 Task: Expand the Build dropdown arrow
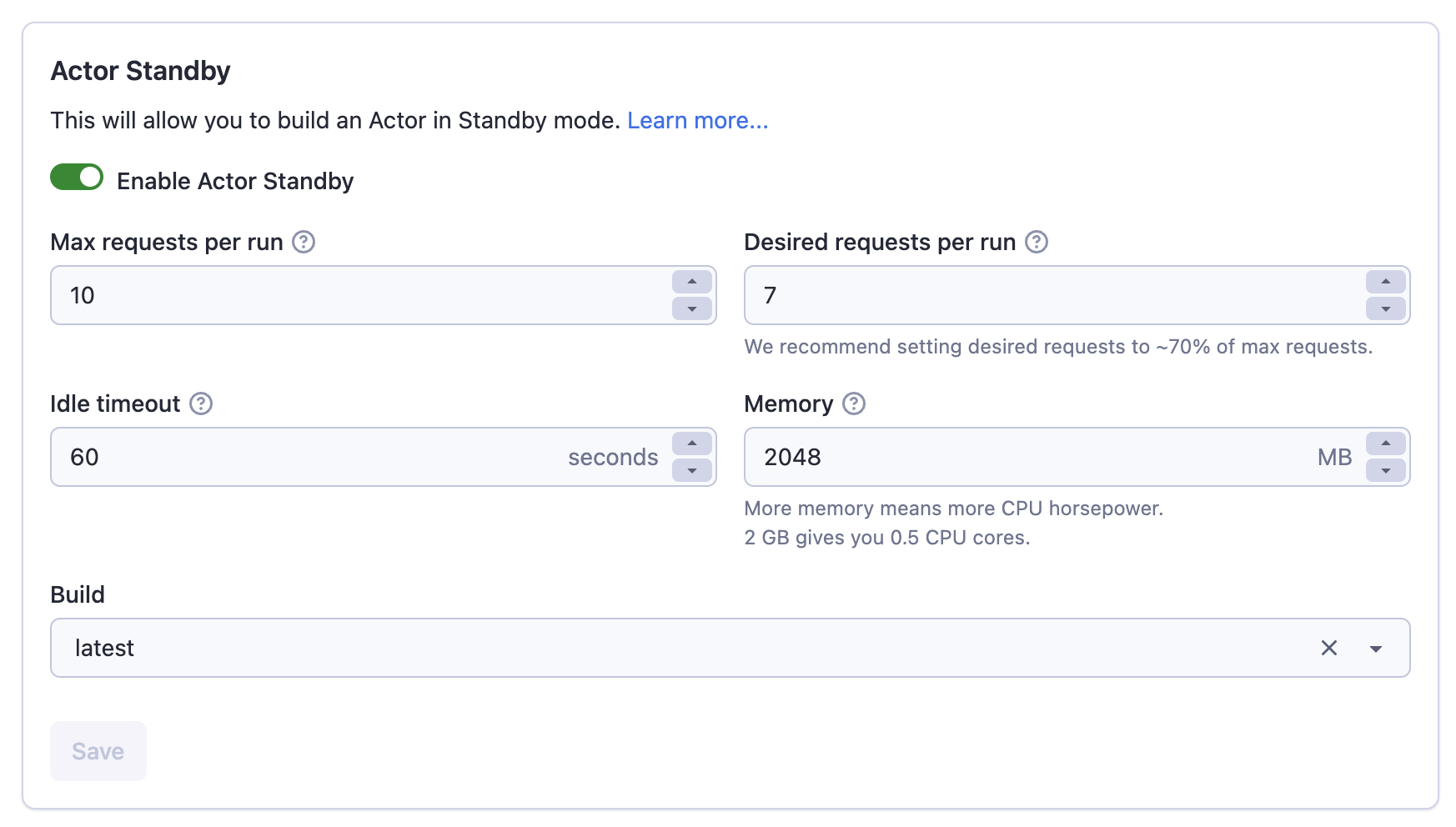1376,648
